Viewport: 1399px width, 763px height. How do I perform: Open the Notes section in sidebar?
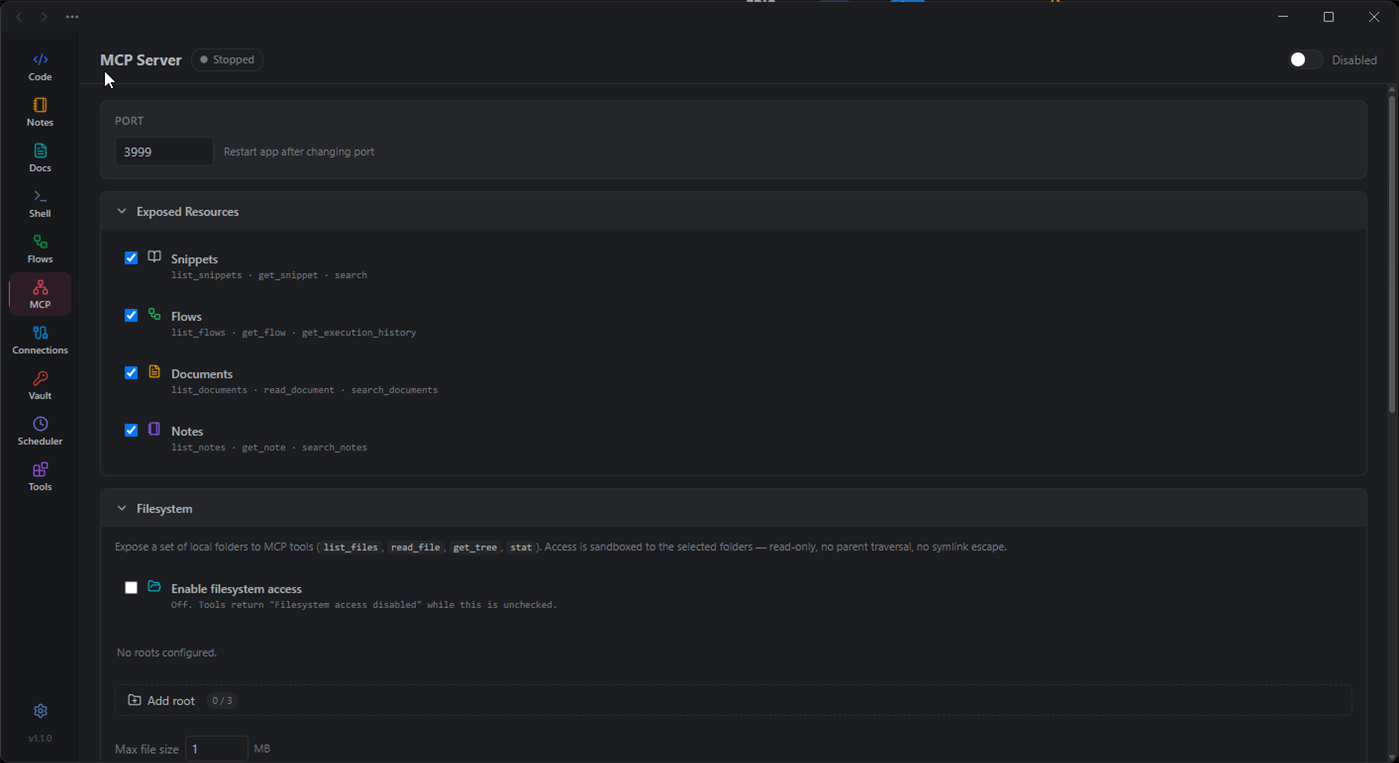(40, 113)
